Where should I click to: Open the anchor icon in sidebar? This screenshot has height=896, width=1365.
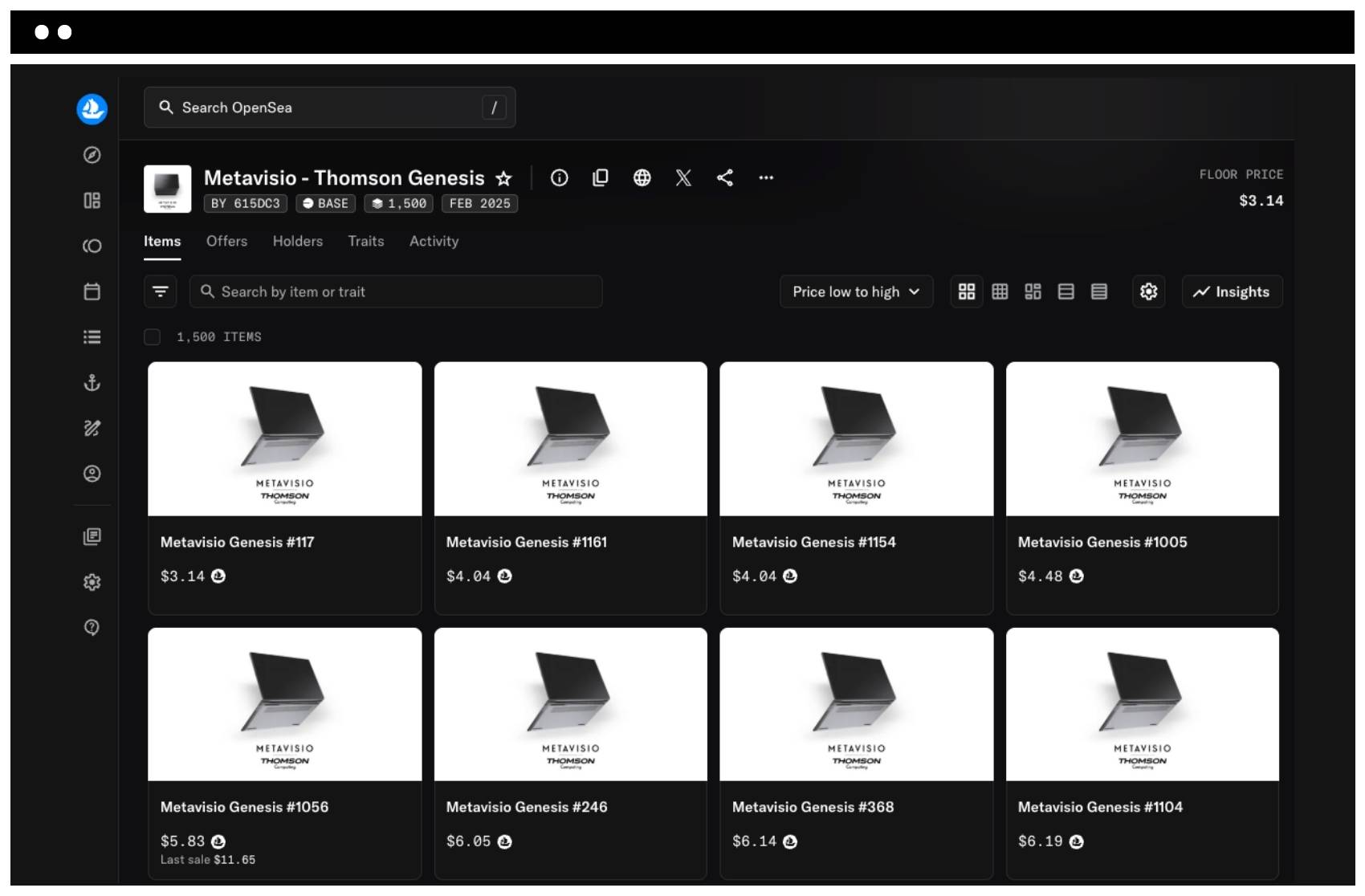click(92, 382)
